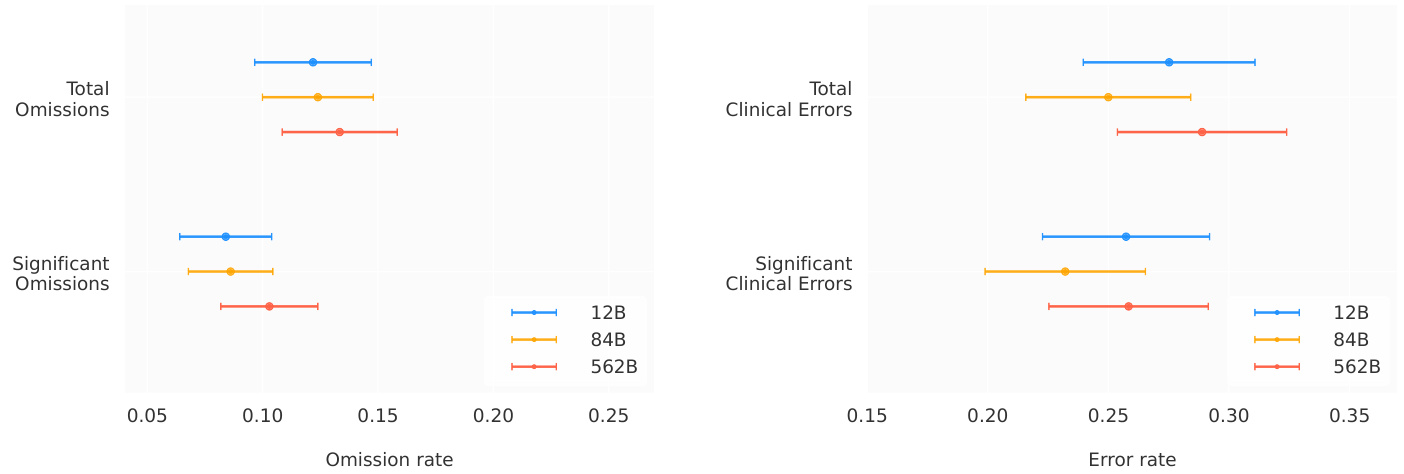Toggle 562B series in Error chart legend
Screen dimensions: 1404x474
tap(1356, 367)
